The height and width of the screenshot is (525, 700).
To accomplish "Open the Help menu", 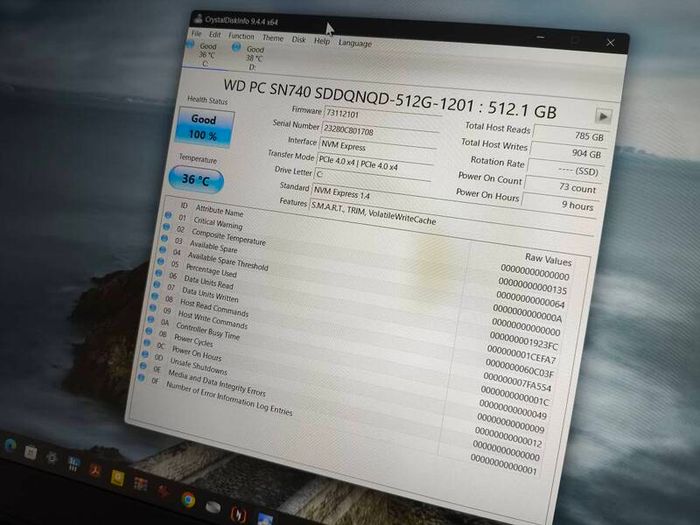I will pyautogui.click(x=321, y=41).
